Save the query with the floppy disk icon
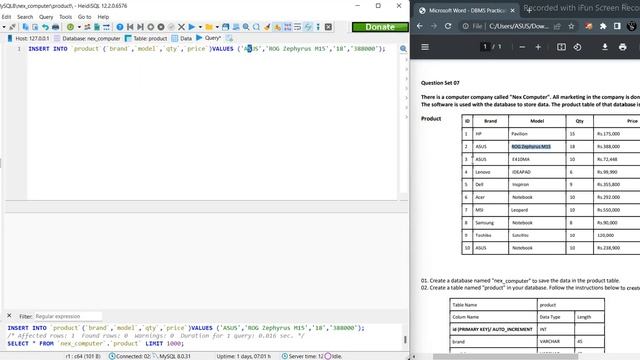The height and width of the screenshot is (360, 640). tap(226, 27)
